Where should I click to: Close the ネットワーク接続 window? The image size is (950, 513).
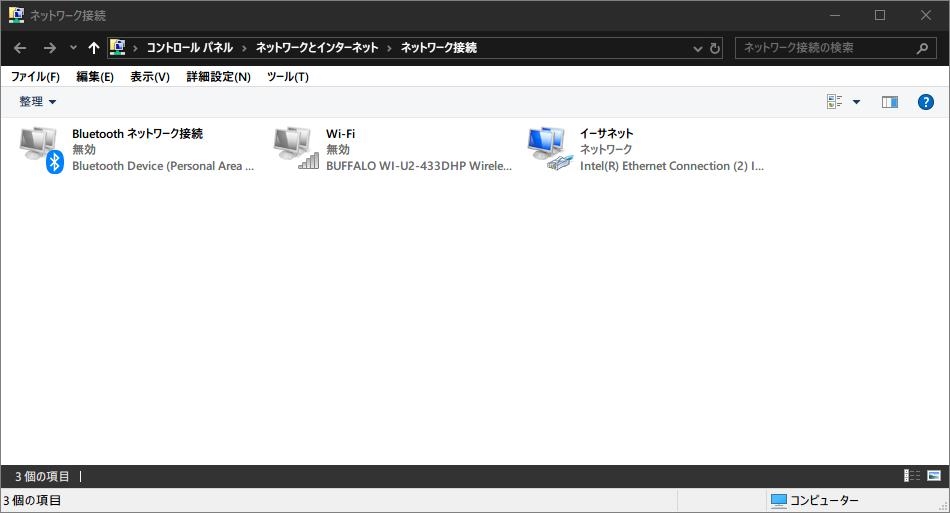(926, 15)
